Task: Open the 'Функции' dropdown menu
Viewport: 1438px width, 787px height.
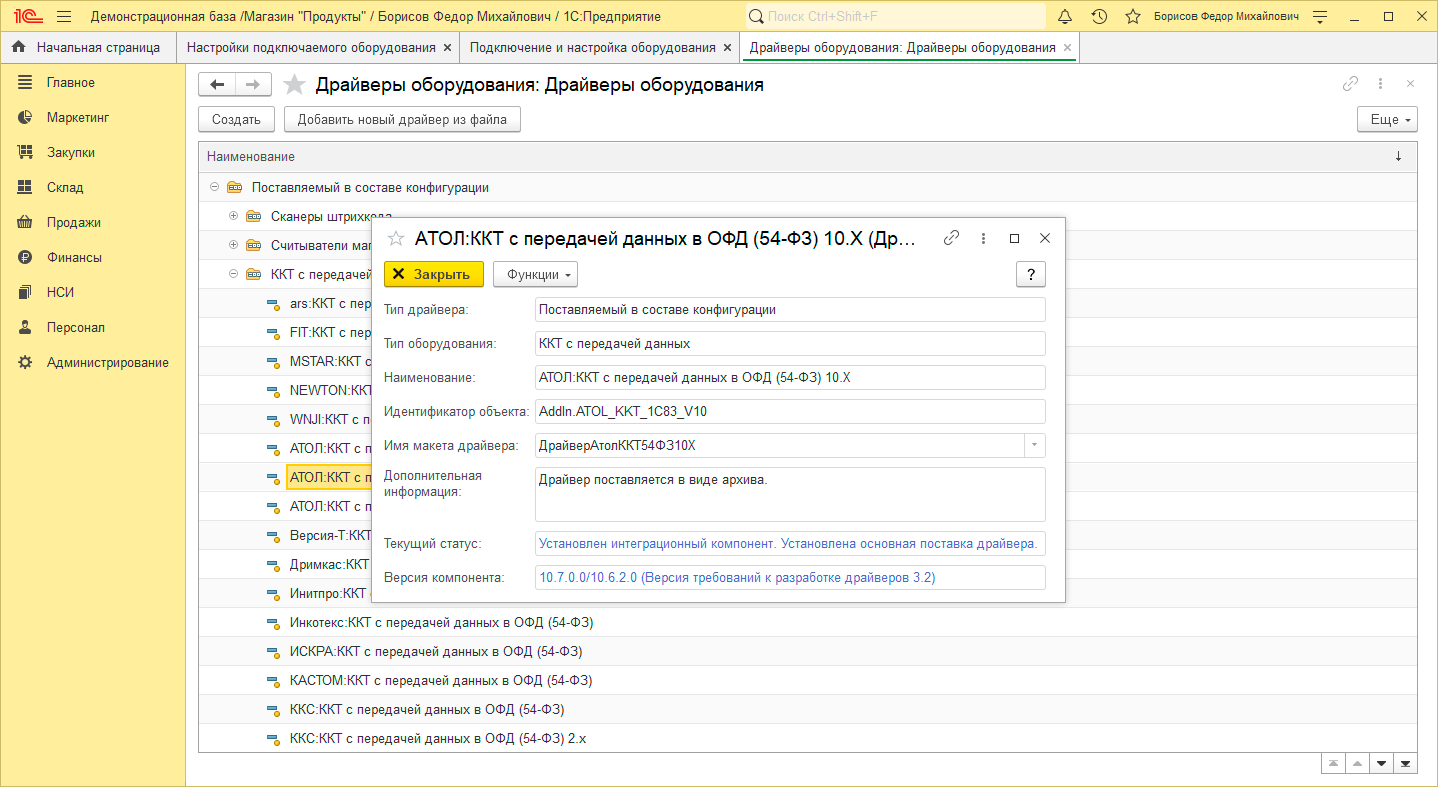Action: tap(535, 275)
